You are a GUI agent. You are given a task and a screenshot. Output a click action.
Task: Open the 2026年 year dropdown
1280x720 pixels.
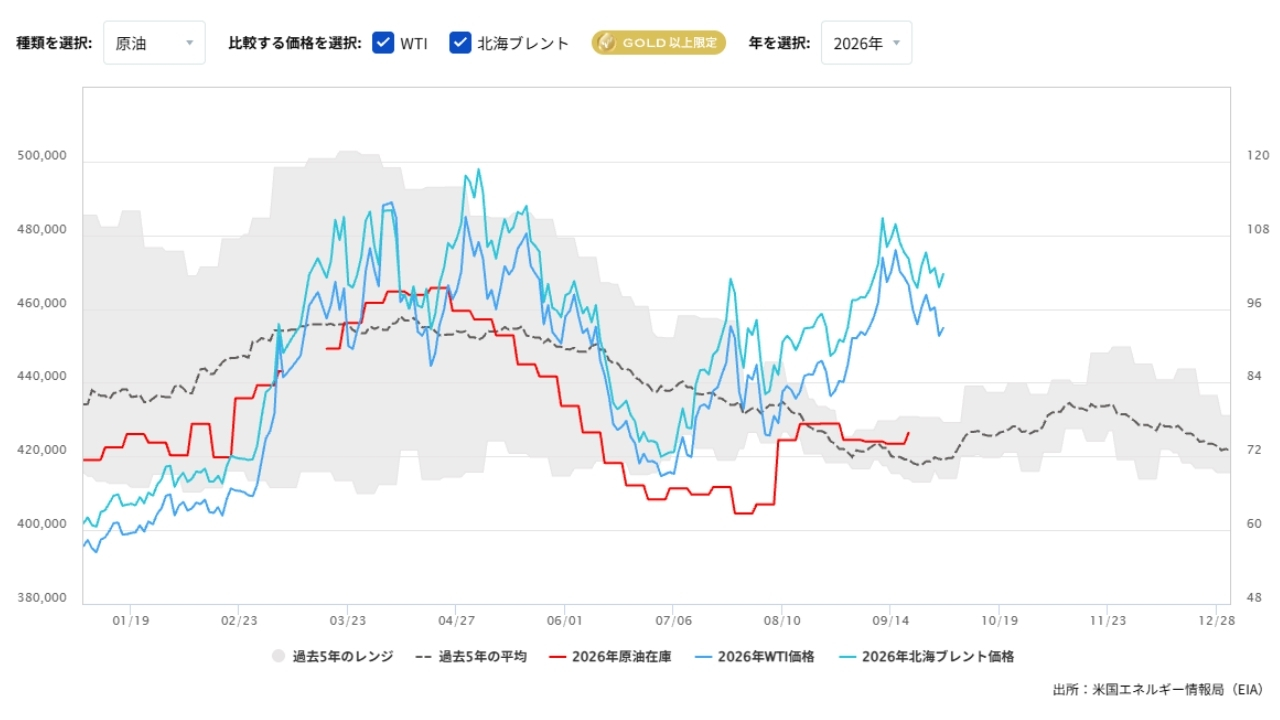[866, 43]
